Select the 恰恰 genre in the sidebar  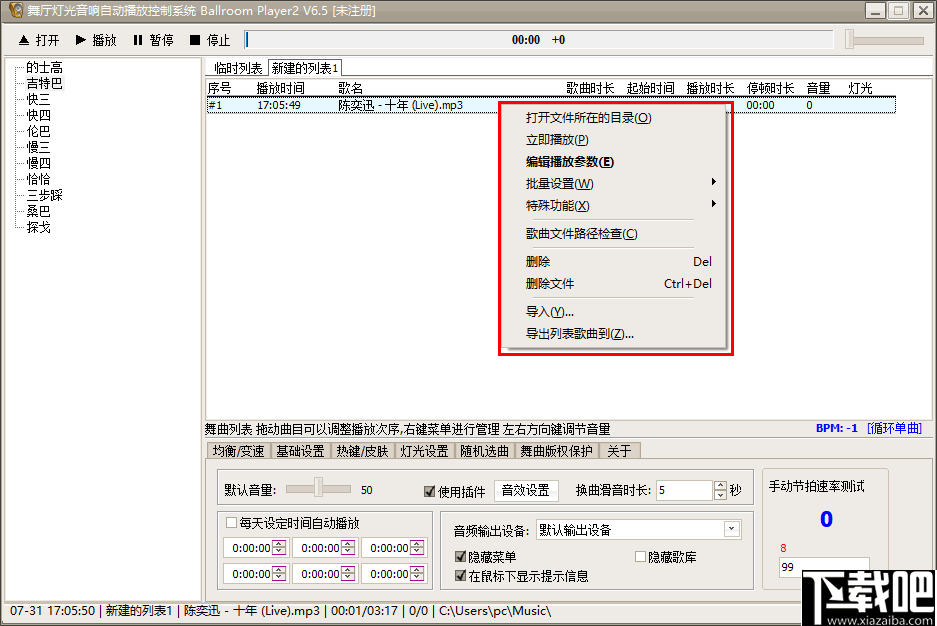click(x=40, y=178)
